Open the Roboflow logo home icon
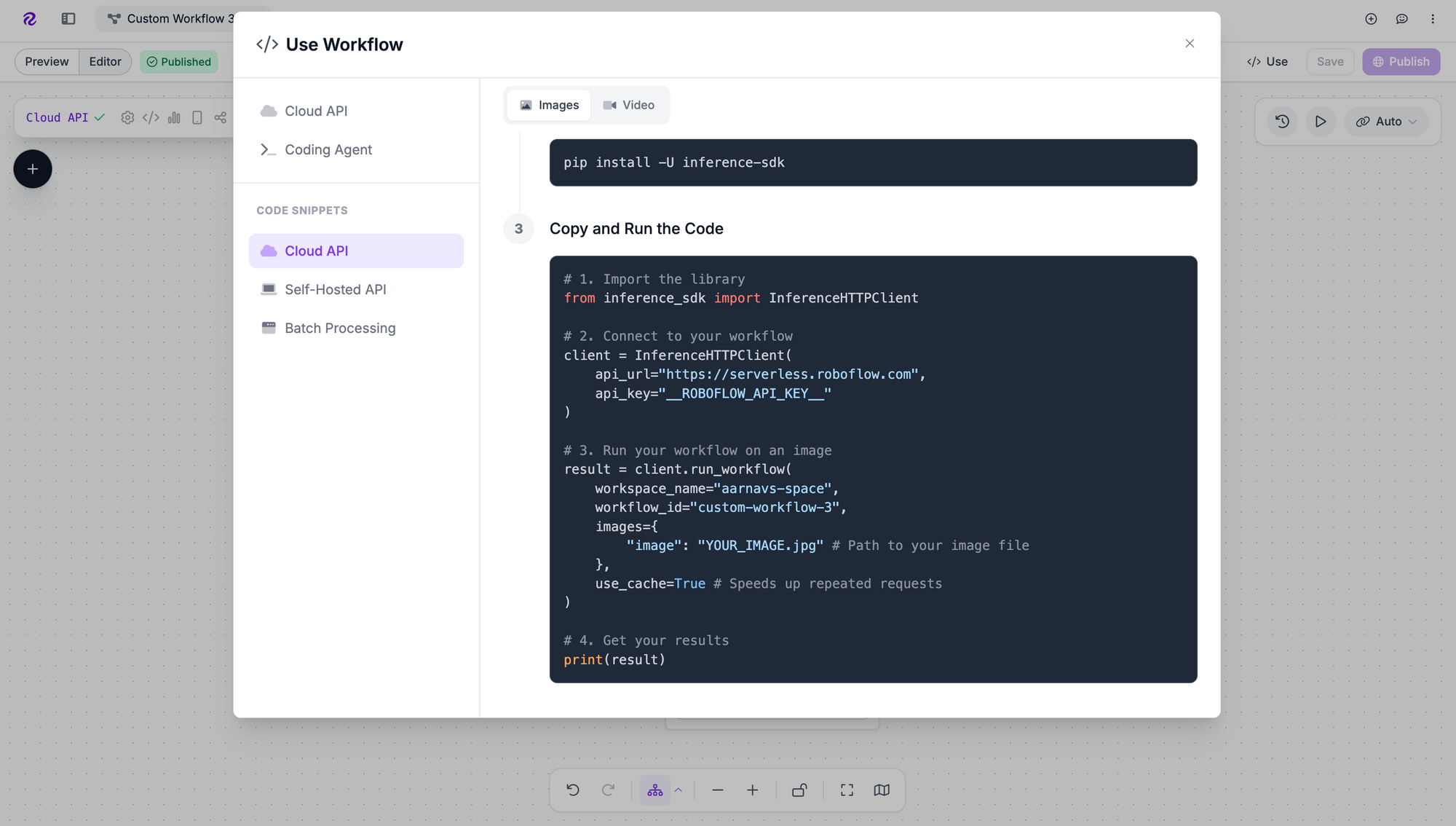Image resolution: width=1456 pixels, height=826 pixels. click(x=30, y=19)
